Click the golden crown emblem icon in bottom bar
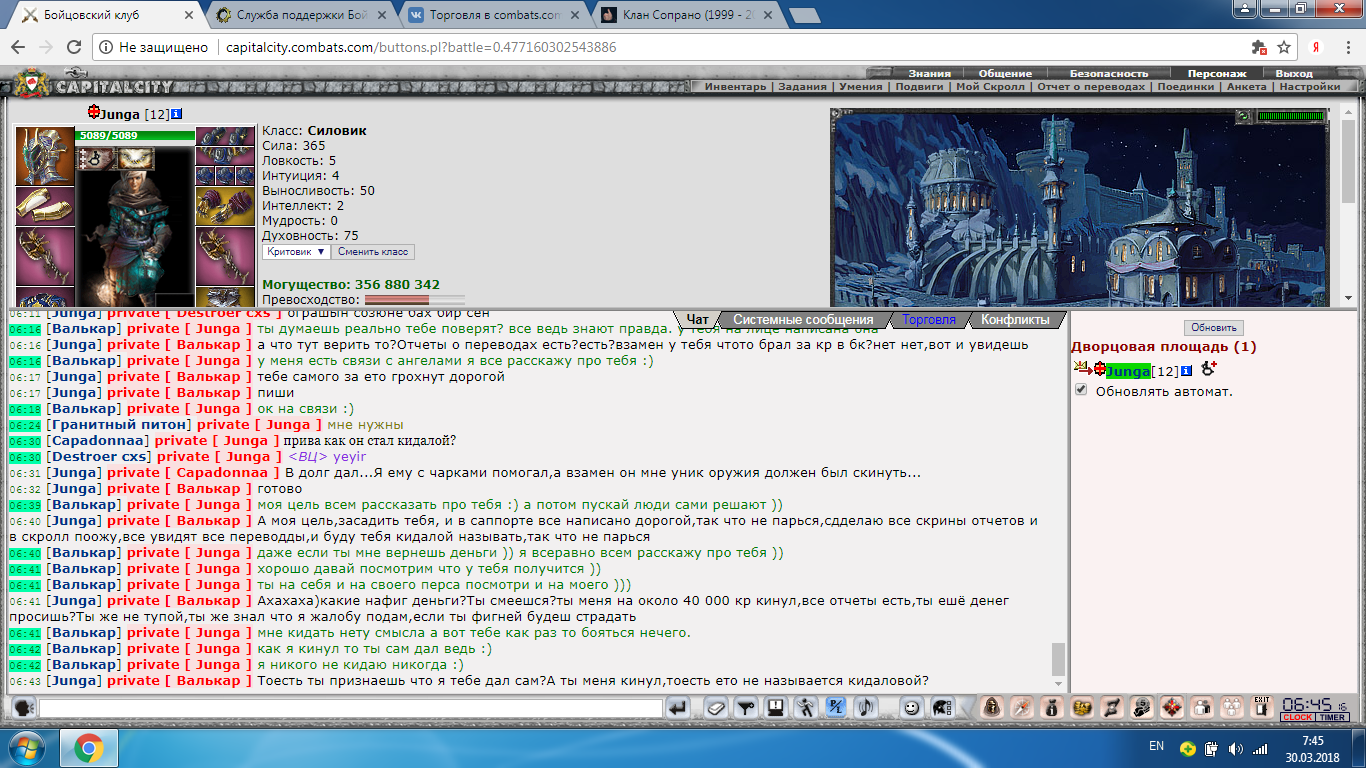 point(1081,707)
